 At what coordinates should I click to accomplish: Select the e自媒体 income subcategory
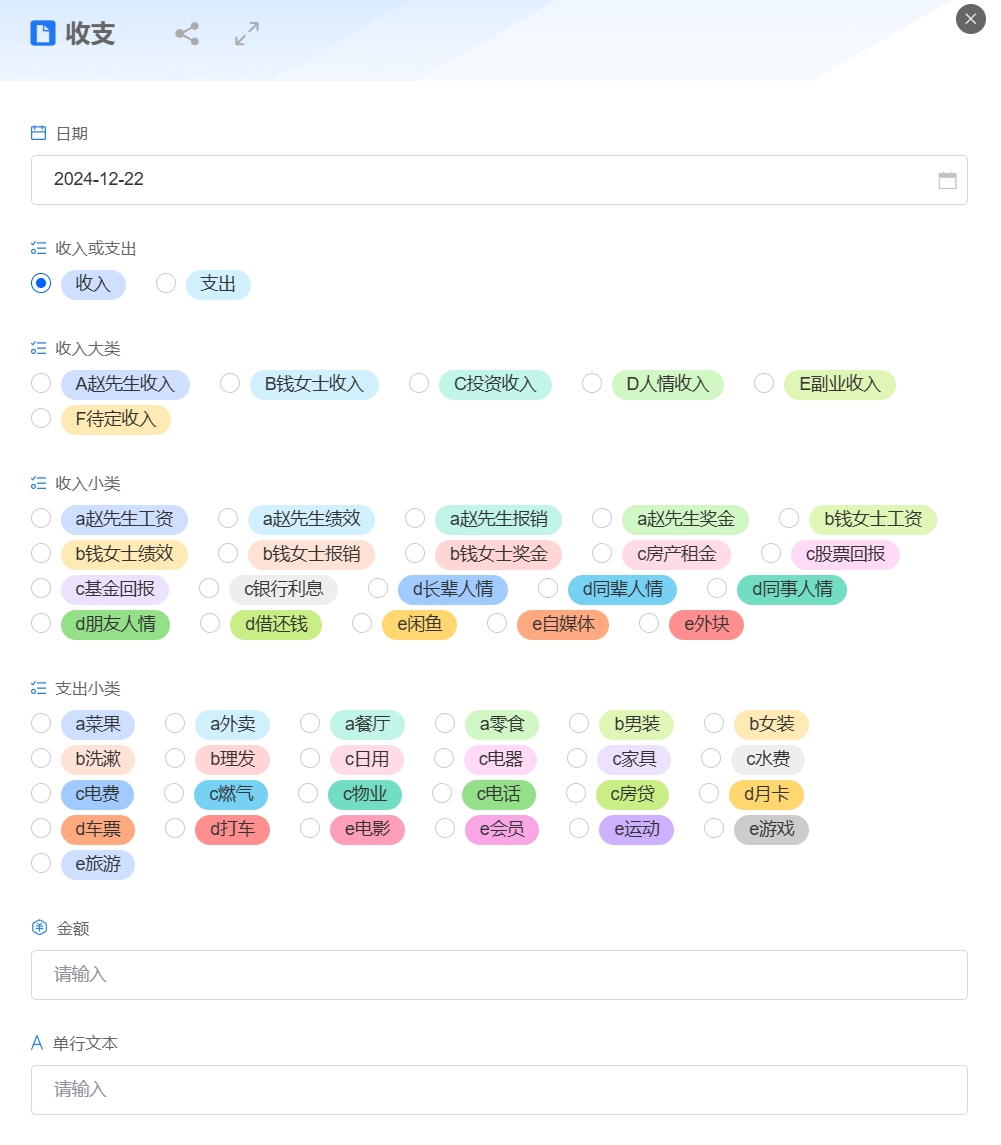[x=497, y=624]
